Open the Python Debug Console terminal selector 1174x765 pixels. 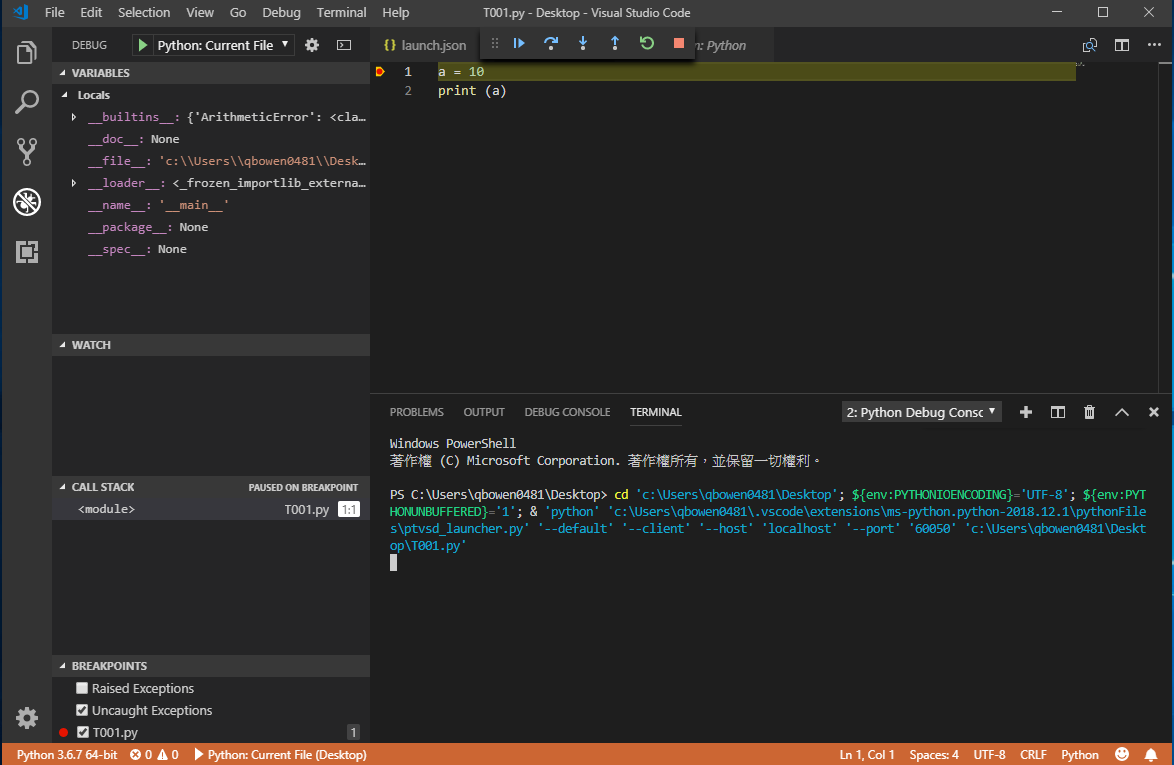[921, 412]
